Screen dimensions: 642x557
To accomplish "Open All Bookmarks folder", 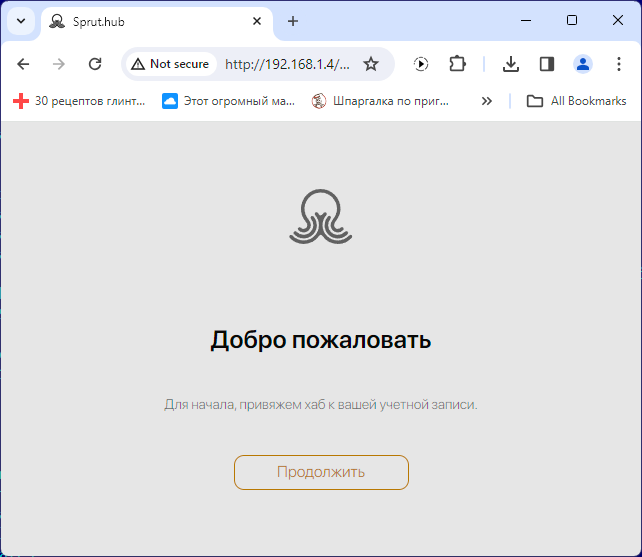I will pos(576,101).
